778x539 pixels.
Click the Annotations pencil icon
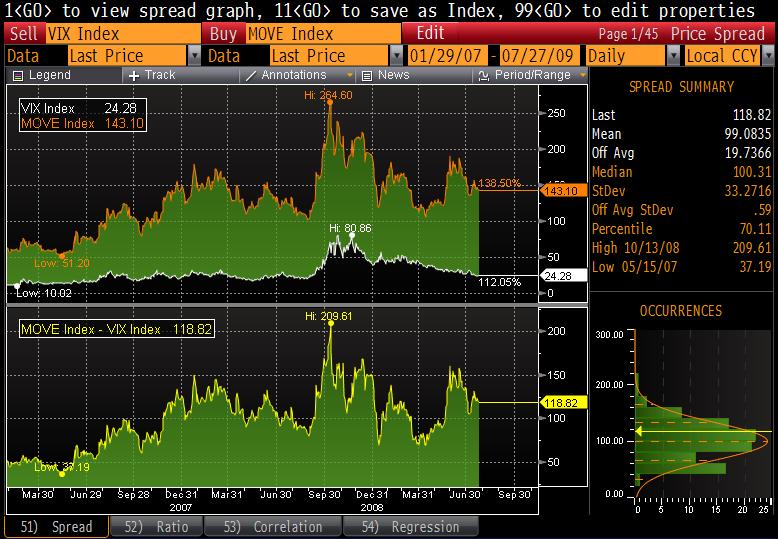pos(251,76)
